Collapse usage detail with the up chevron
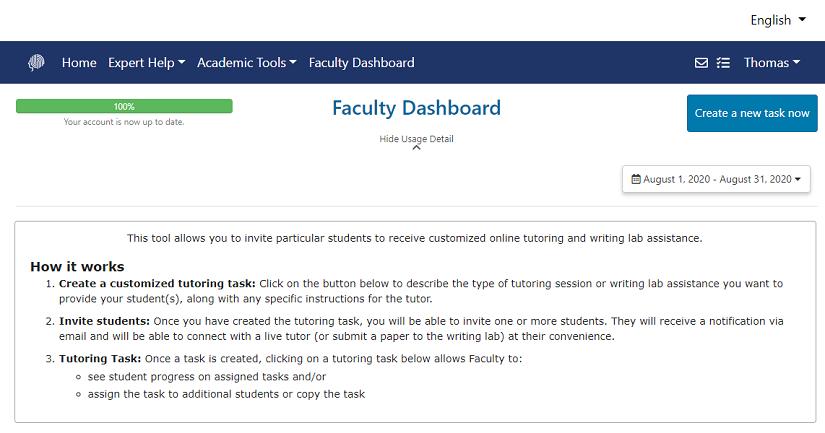Image resolution: width=825 pixels, height=433 pixels. coord(416,148)
